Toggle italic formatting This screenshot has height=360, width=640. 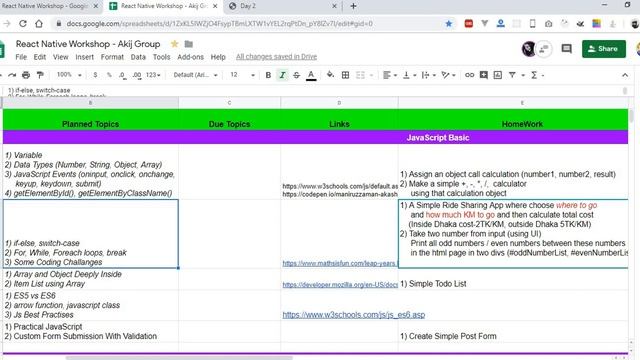282,75
